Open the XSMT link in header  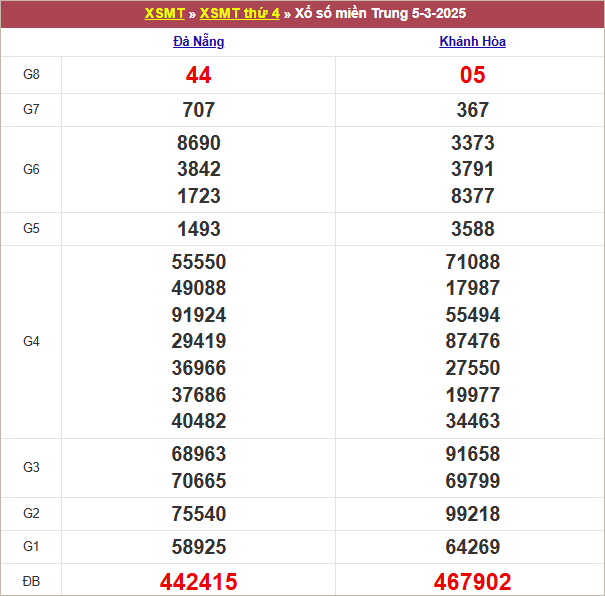pyautogui.click(x=165, y=14)
